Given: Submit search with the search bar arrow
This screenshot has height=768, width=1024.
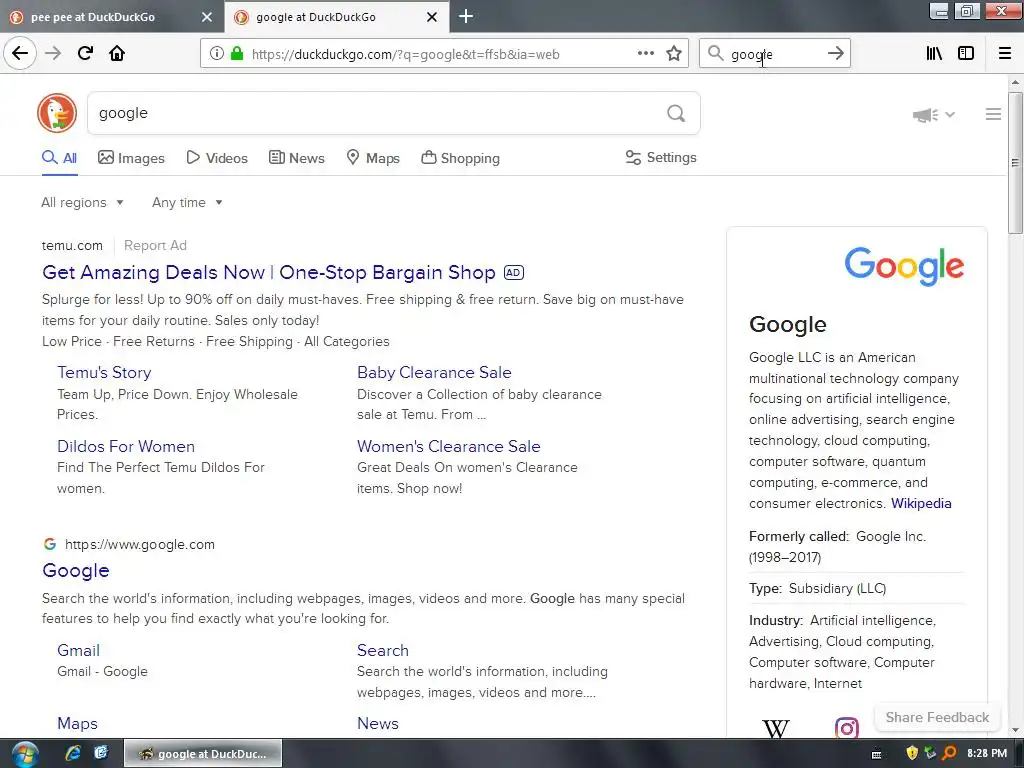Looking at the screenshot, I should 835,54.
